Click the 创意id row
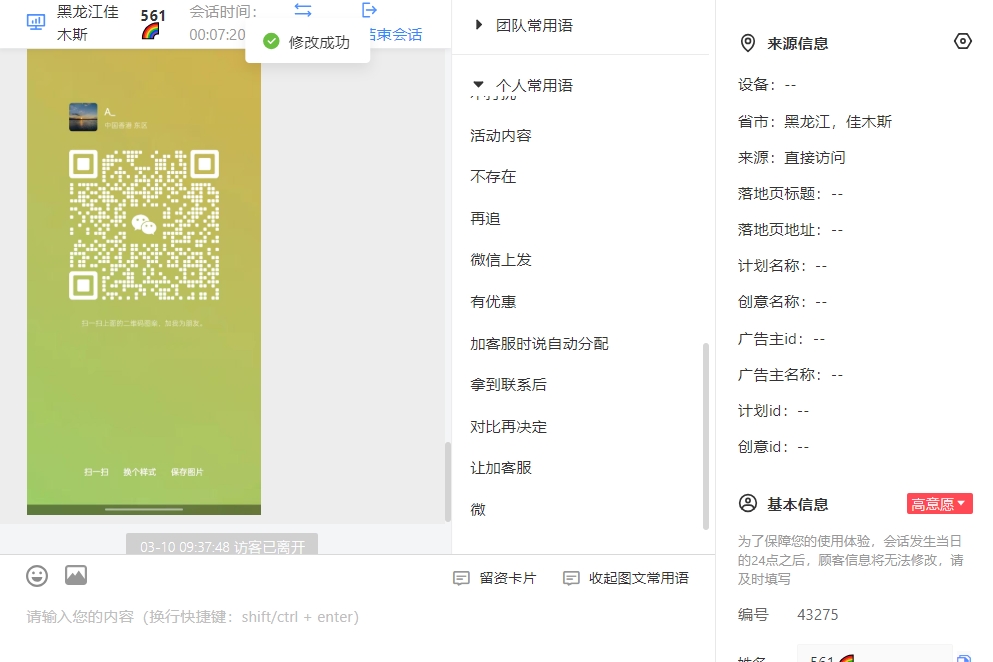 [773, 447]
